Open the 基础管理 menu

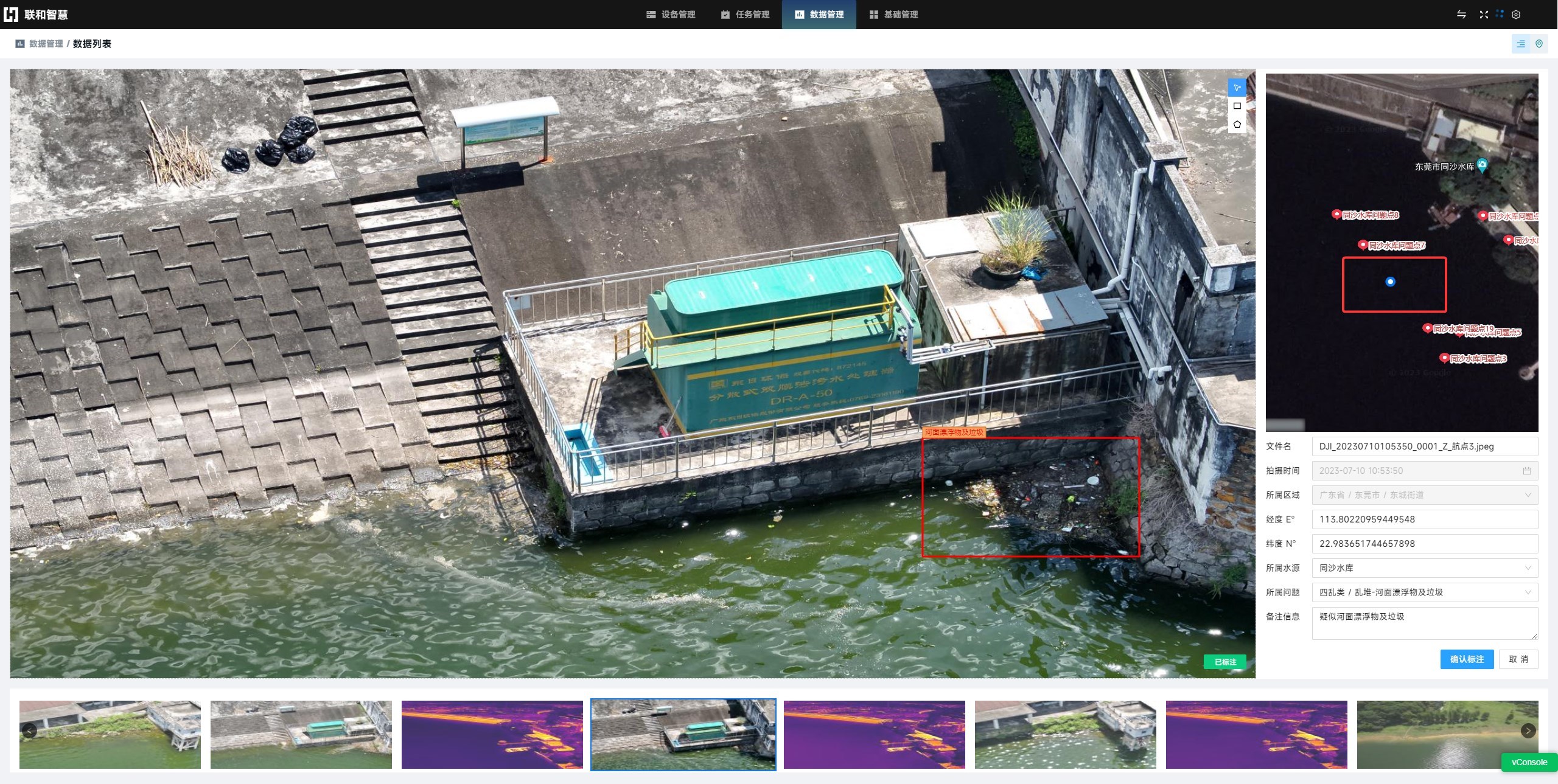point(893,15)
